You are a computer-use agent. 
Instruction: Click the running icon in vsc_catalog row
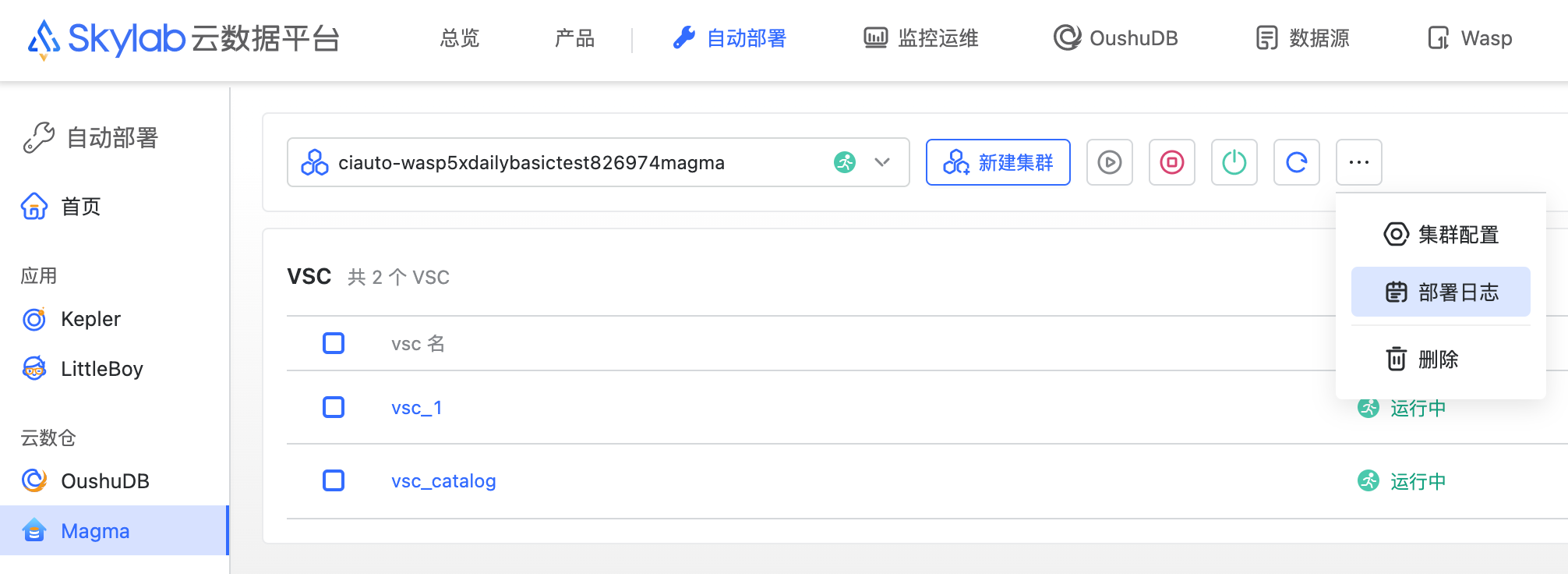click(1368, 480)
